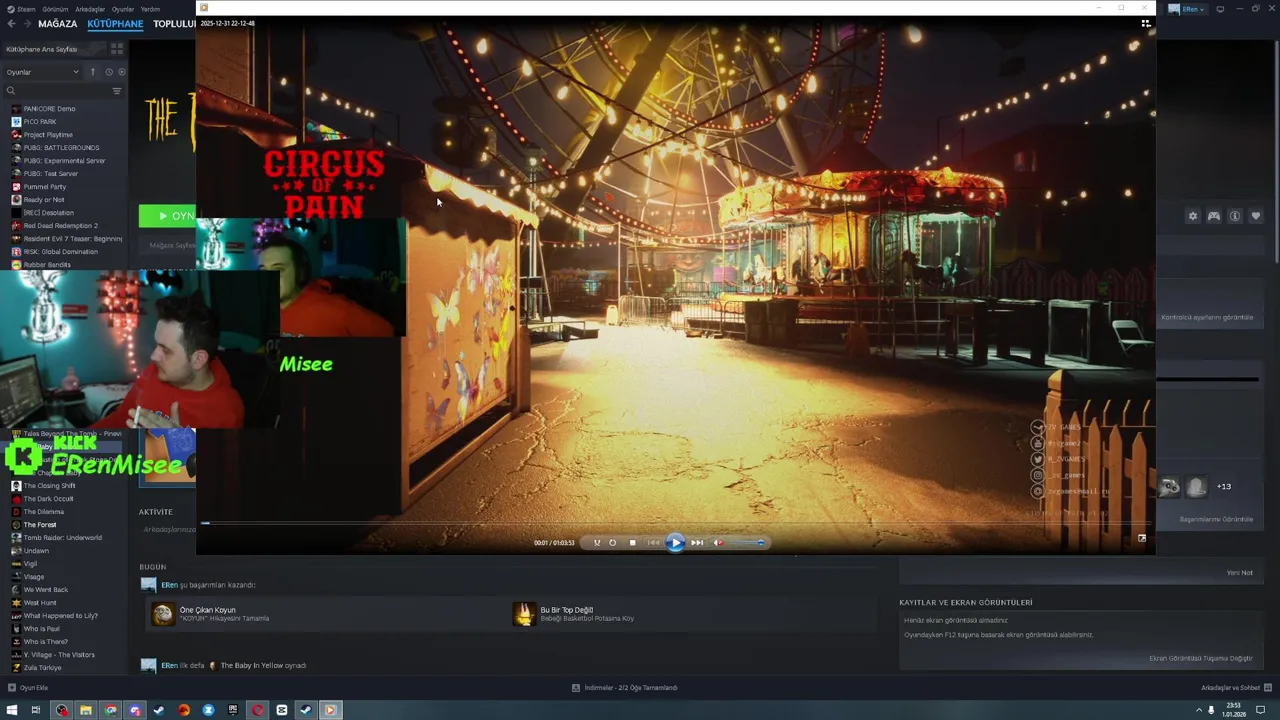
Task: Click Ekran Görüntüsü Tuşunu Değiştir
Action: coord(1201,658)
